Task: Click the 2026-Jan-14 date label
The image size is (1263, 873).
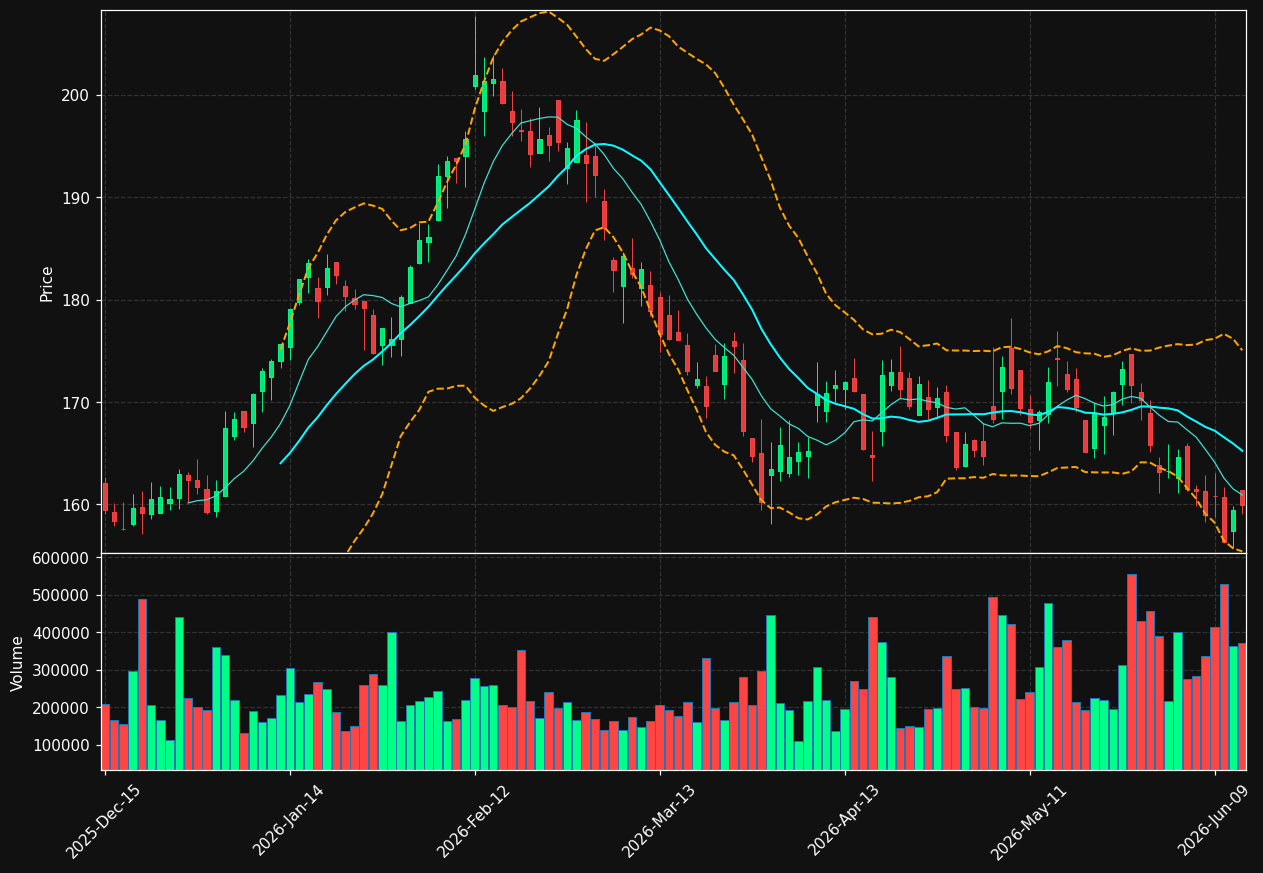Action: (289, 820)
